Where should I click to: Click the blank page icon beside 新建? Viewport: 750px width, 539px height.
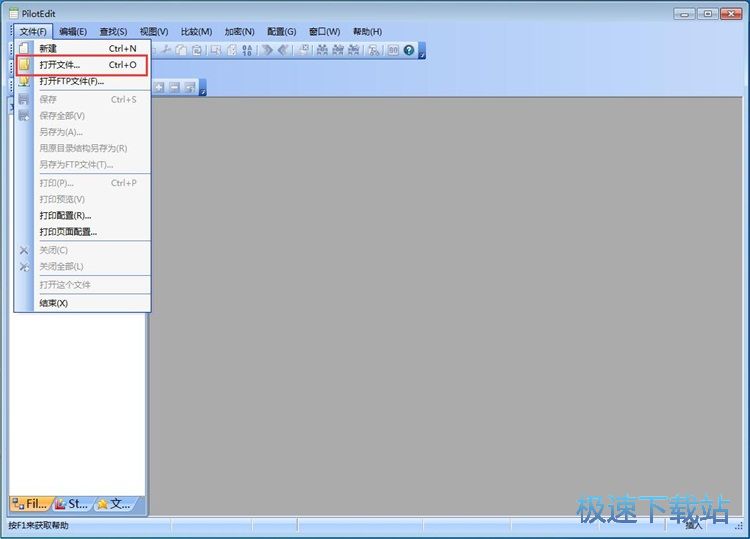(24, 48)
